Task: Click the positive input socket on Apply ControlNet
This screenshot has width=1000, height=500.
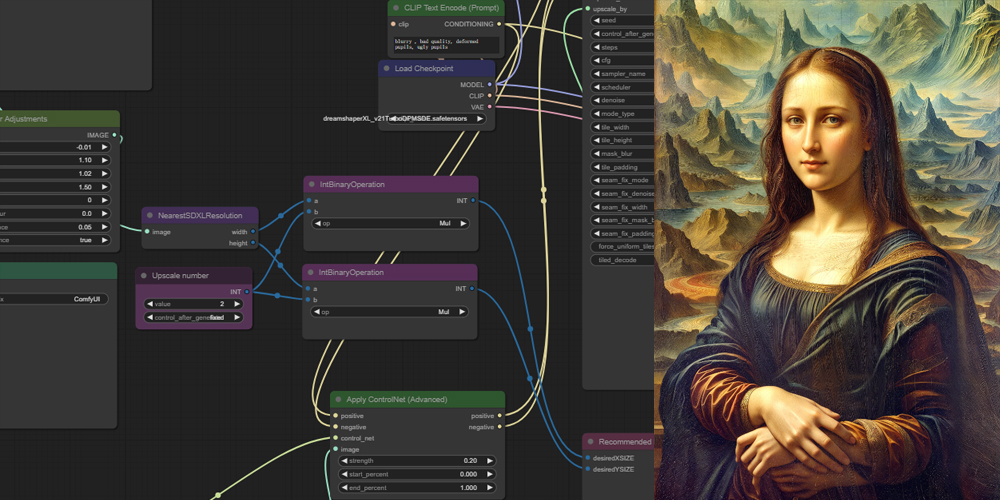Action: coord(335,416)
